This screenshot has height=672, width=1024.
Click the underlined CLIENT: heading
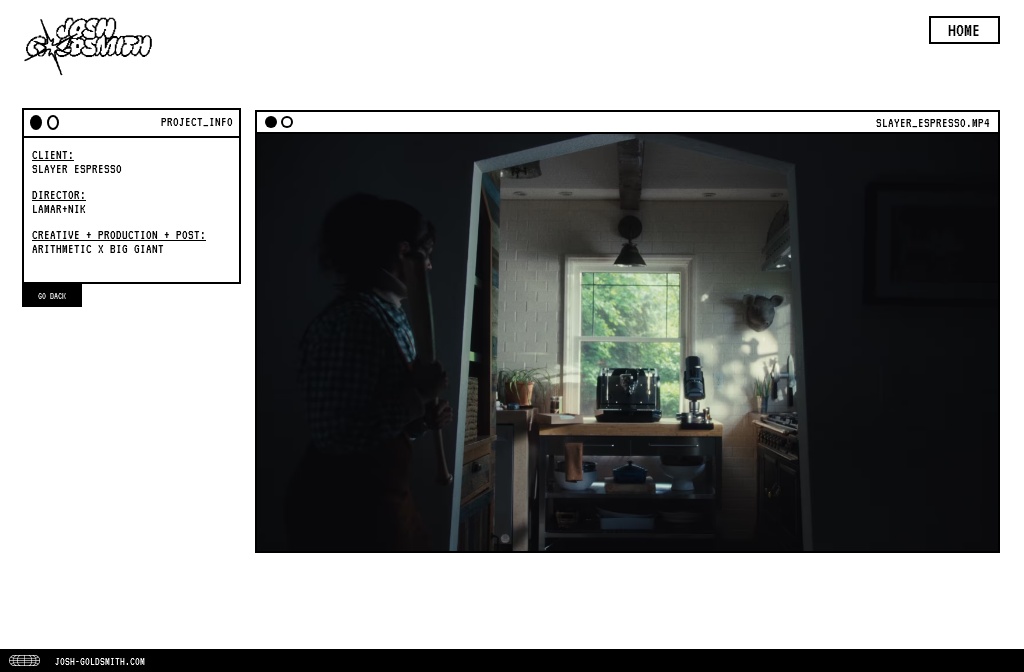(x=52, y=155)
